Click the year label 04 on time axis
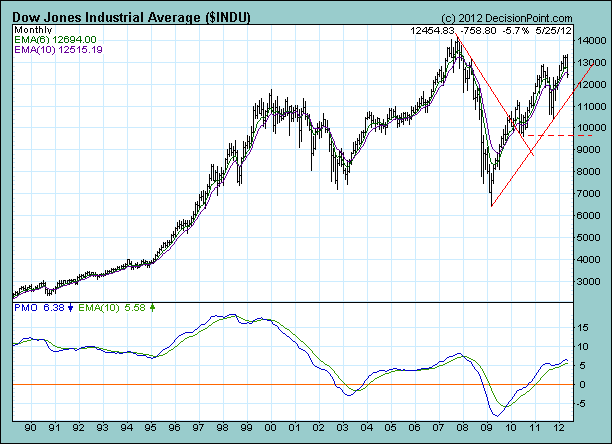 pyautogui.click(x=366, y=428)
